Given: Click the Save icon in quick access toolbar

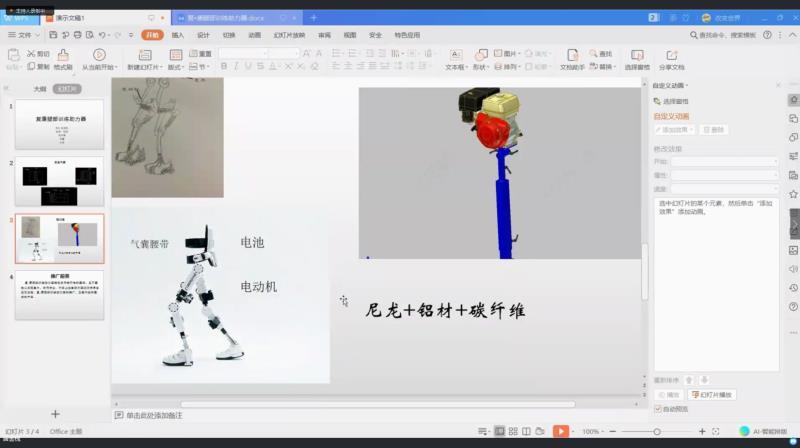Looking at the screenshot, I should pos(53,35).
